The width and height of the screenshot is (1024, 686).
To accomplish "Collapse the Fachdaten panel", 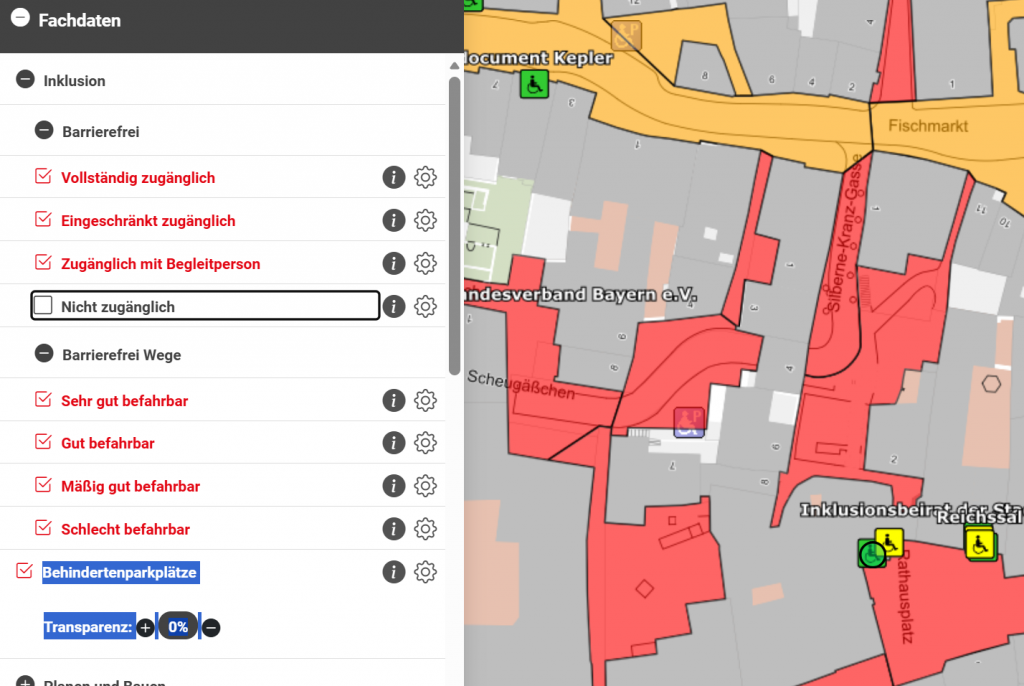I will coord(20,18).
